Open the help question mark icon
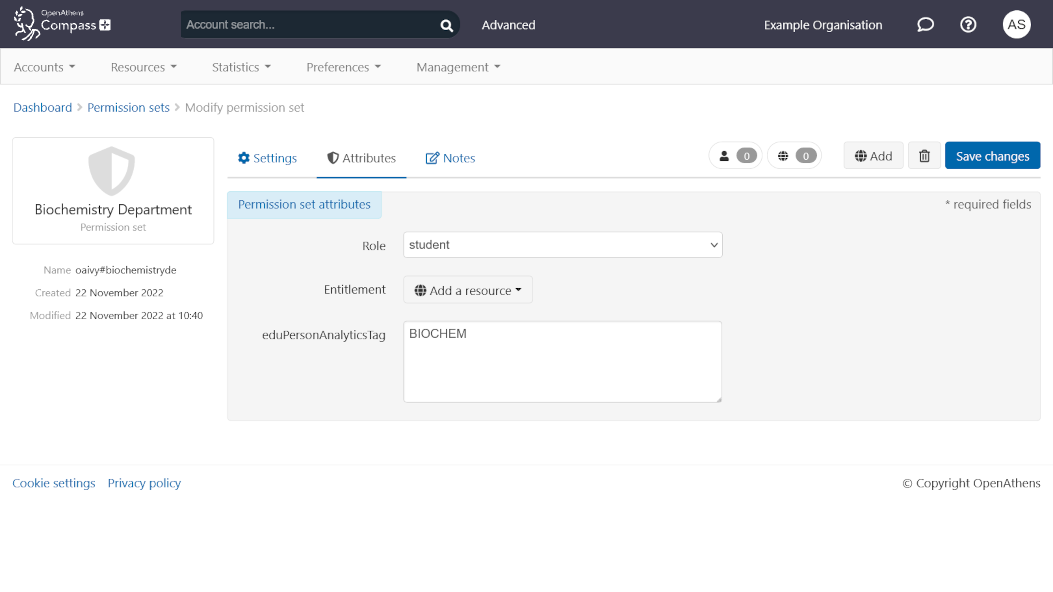 click(x=968, y=25)
